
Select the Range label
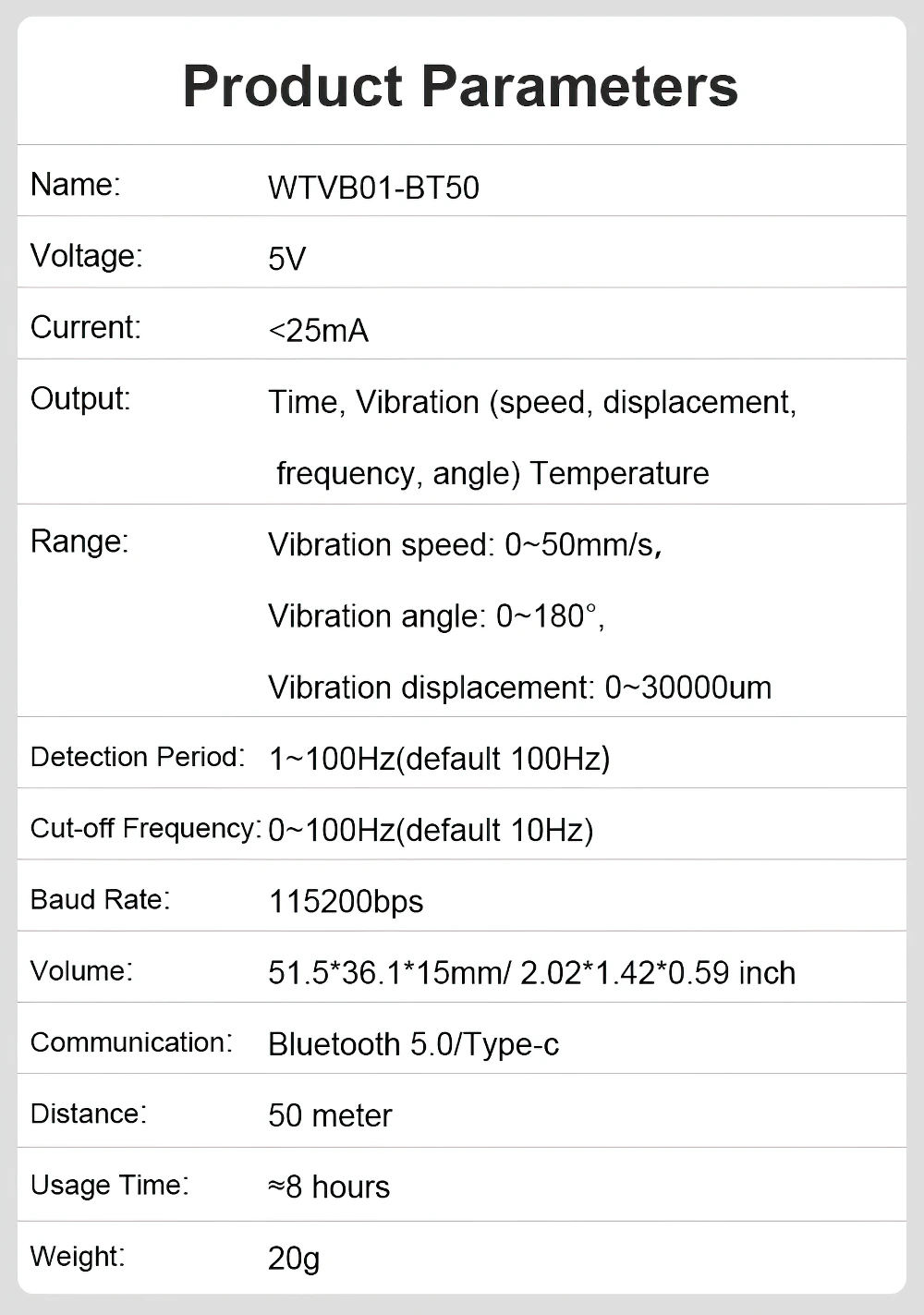pos(79,542)
